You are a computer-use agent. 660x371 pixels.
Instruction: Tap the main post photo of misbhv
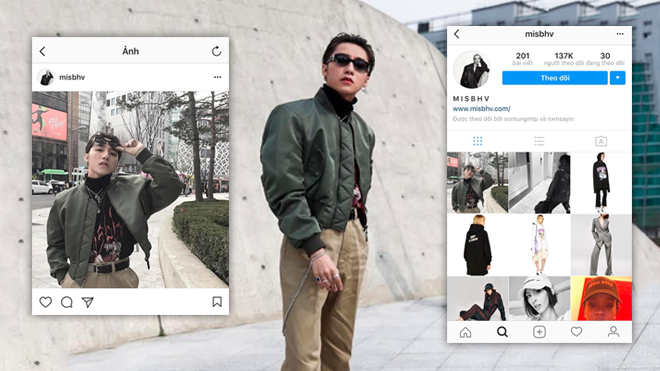130,190
